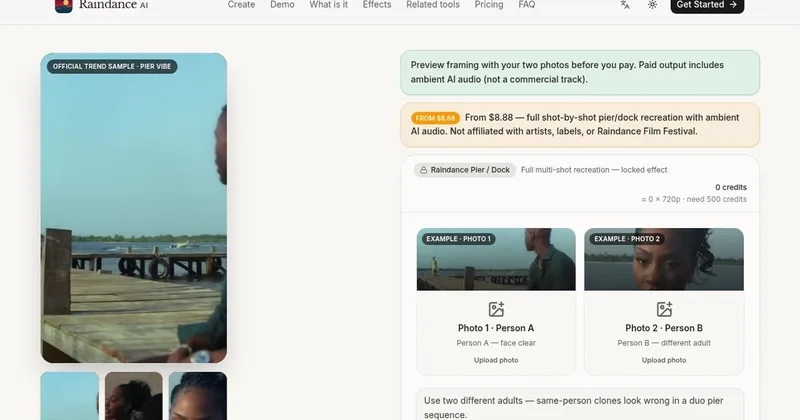Select the first sky thumbnail below the sample
The height and width of the screenshot is (420, 800).
tap(69, 396)
